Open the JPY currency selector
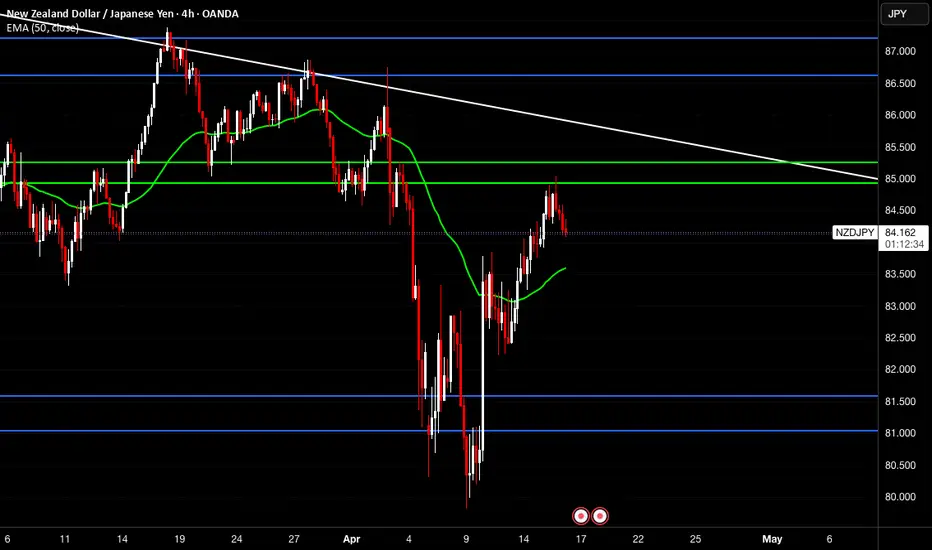This screenshot has width=932, height=550. tap(903, 14)
